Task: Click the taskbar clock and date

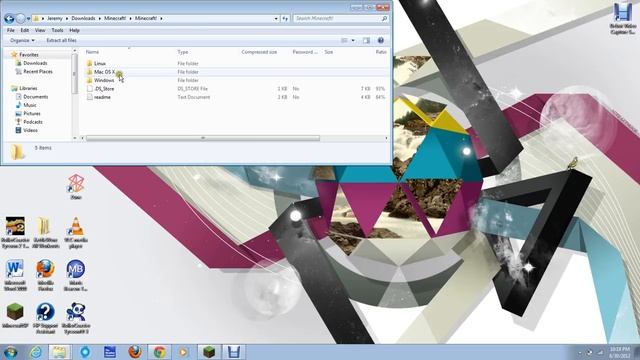Action: [x=620, y=353]
